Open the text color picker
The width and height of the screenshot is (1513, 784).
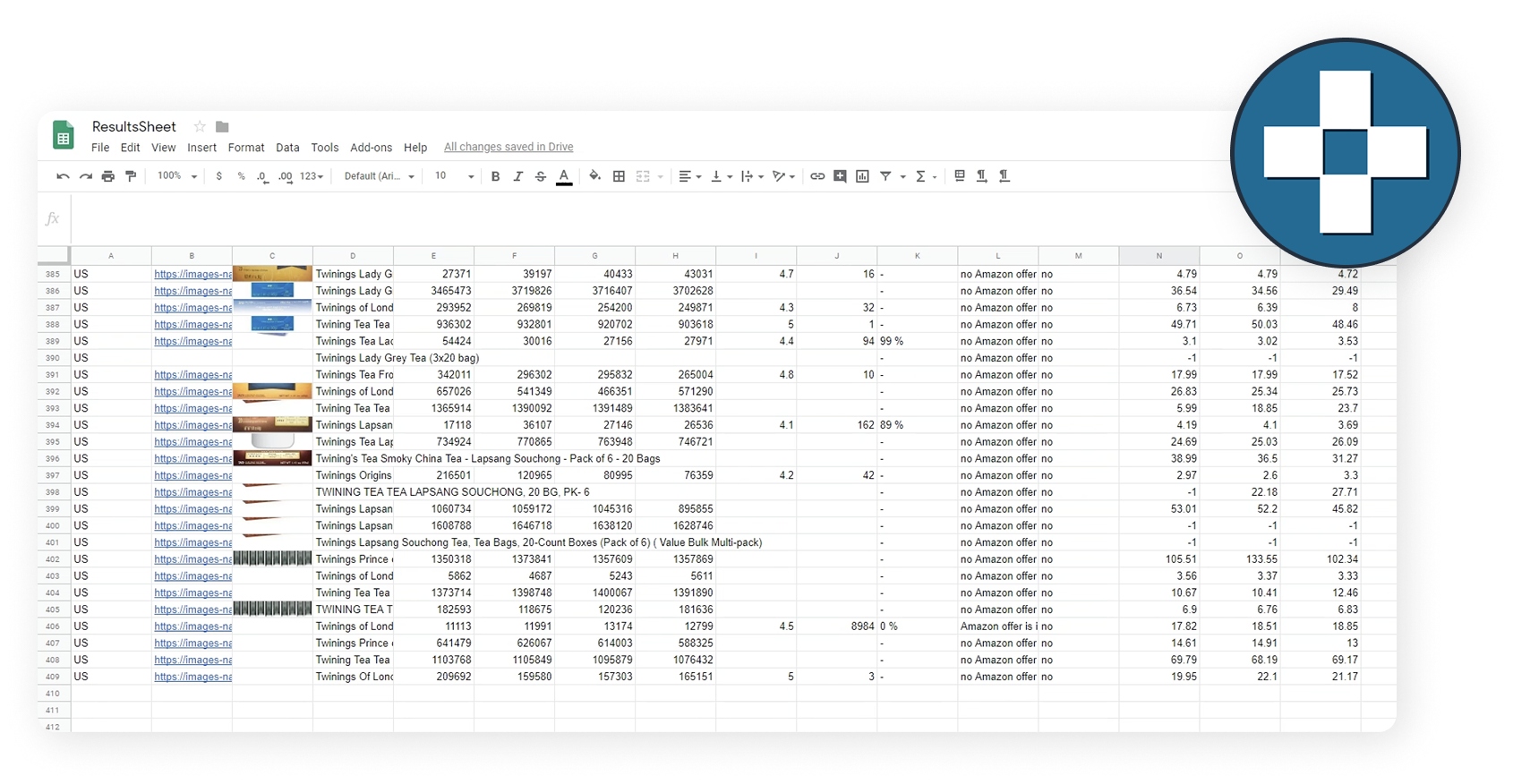[564, 176]
